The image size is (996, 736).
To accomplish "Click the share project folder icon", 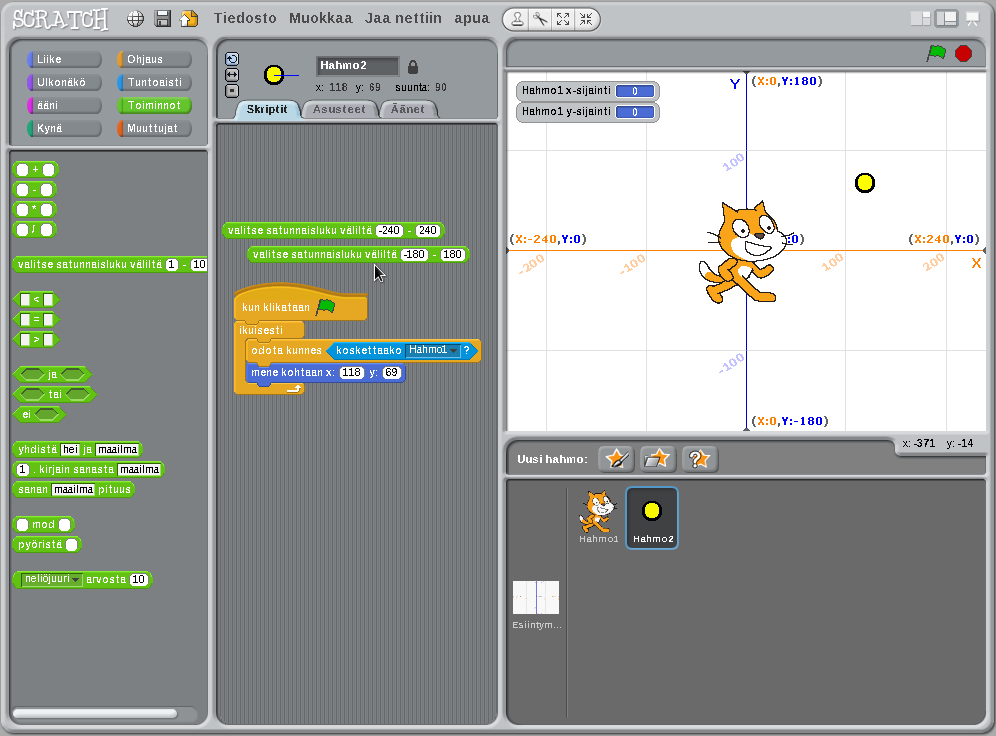I will [x=189, y=19].
